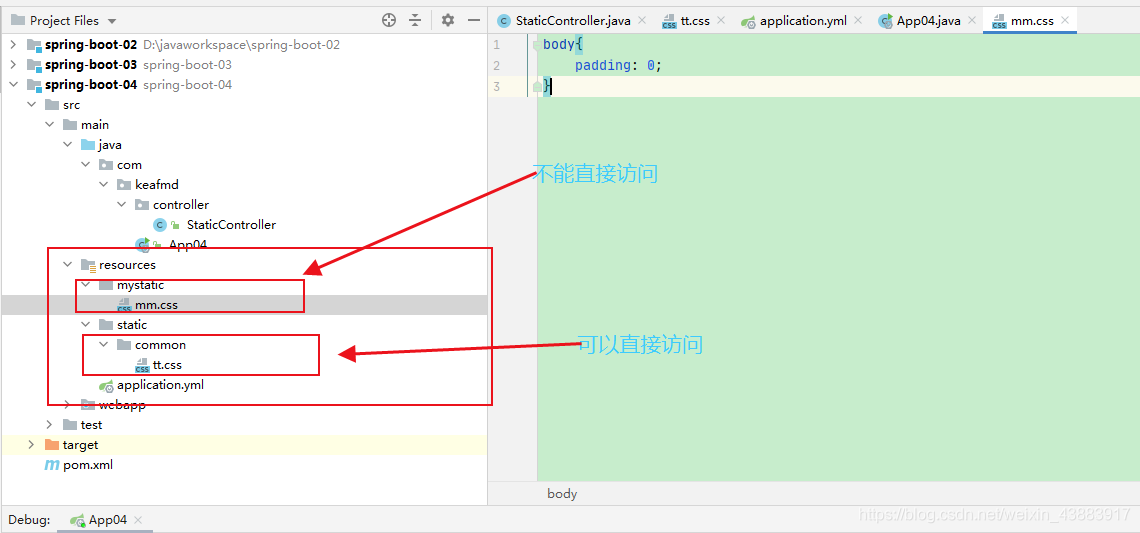Switch to the App04.java editor tab
This screenshot has height=533, width=1140.
pos(928,20)
